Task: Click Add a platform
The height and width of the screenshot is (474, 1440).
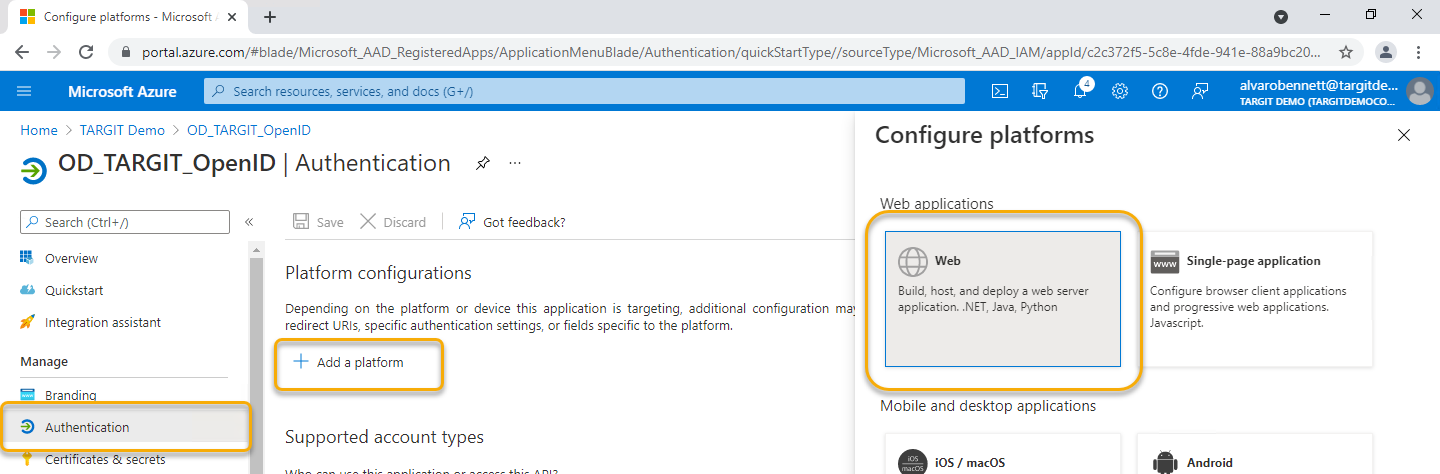Action: point(348,362)
